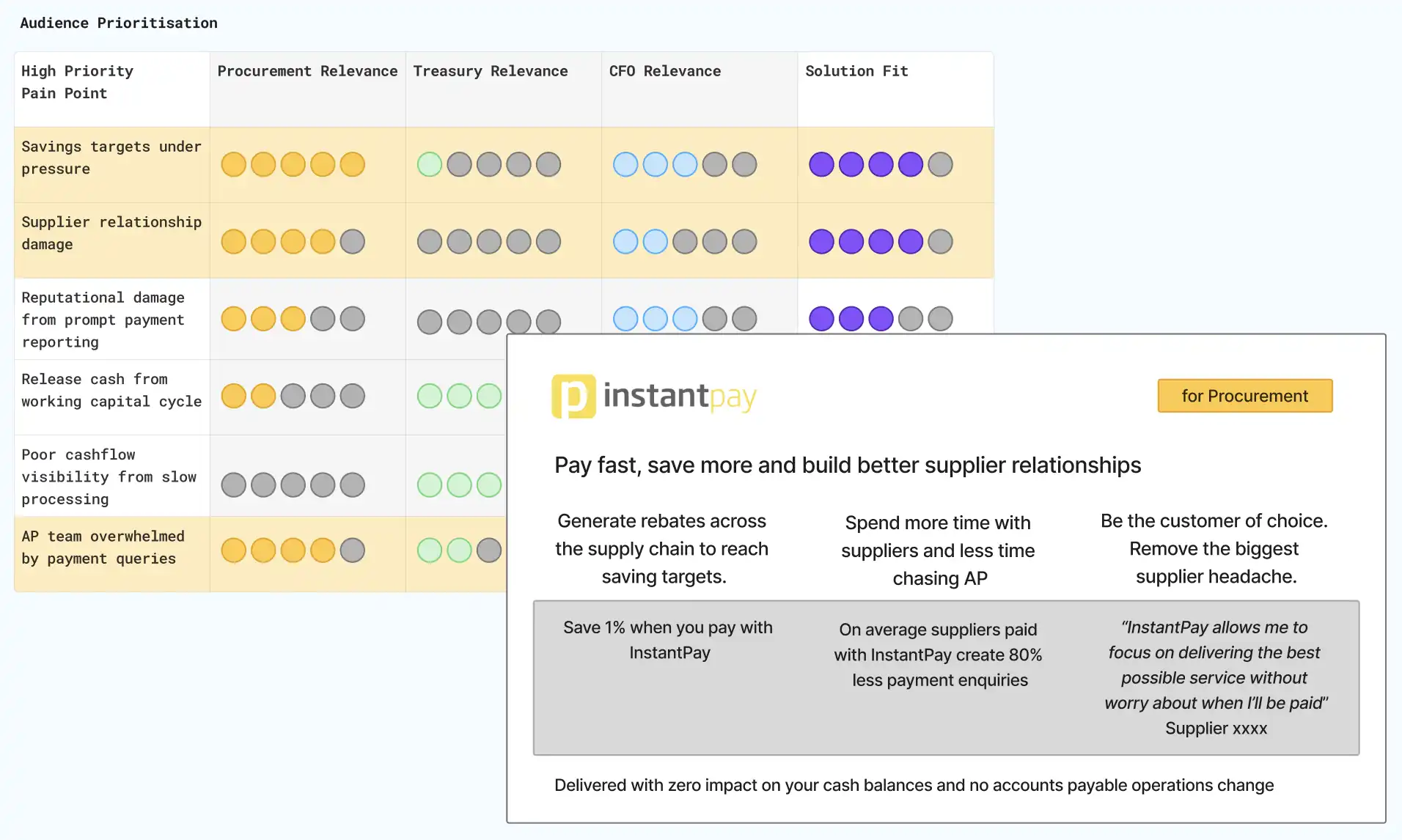Click the instantpay wordmark text
The width and height of the screenshot is (1402, 840).
coord(679,397)
